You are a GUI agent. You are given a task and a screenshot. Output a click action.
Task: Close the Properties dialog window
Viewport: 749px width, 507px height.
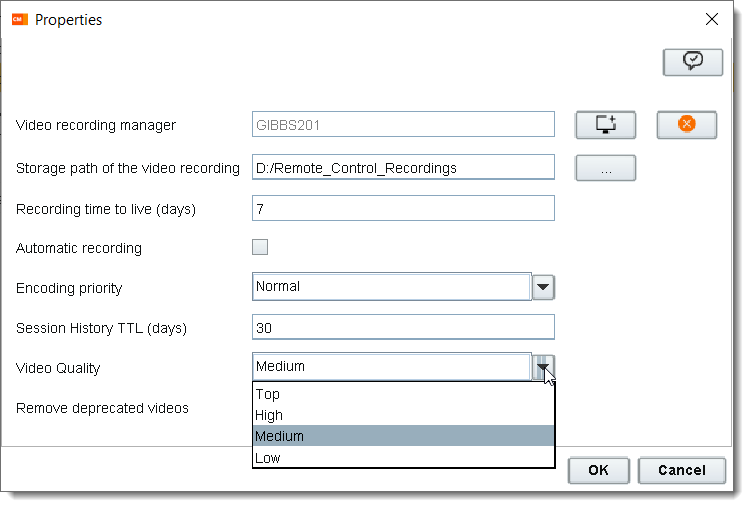[x=712, y=19]
